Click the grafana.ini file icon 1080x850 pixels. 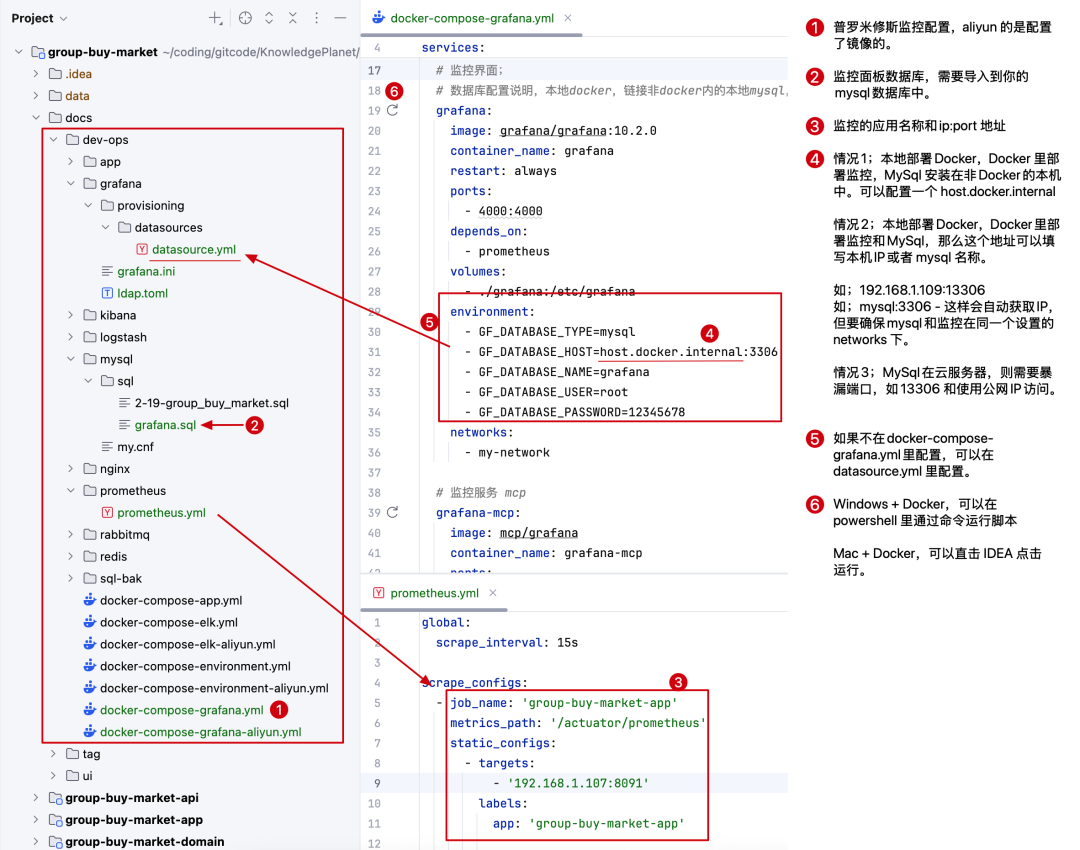tap(107, 271)
